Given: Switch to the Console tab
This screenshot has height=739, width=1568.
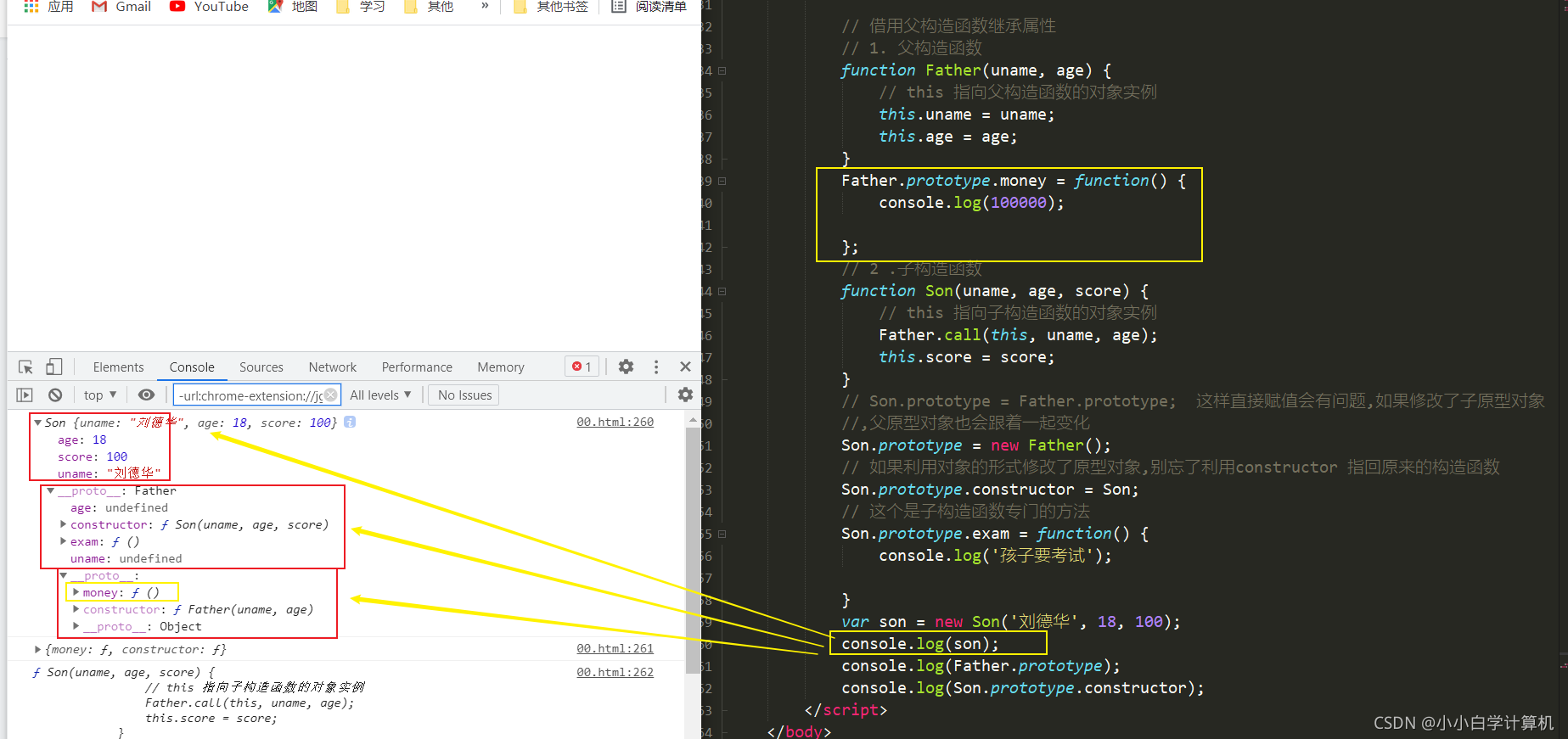Looking at the screenshot, I should pyautogui.click(x=192, y=367).
